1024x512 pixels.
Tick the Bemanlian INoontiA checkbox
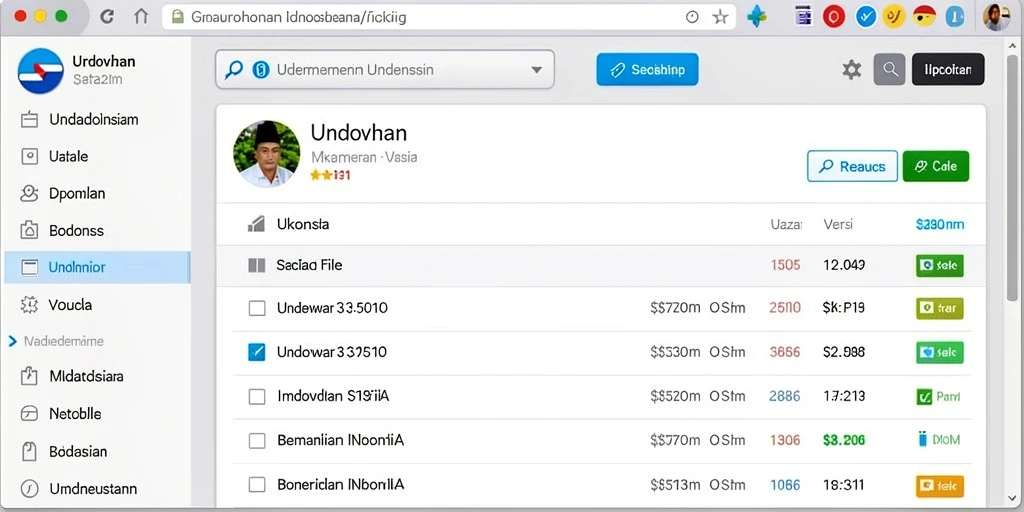(257, 441)
